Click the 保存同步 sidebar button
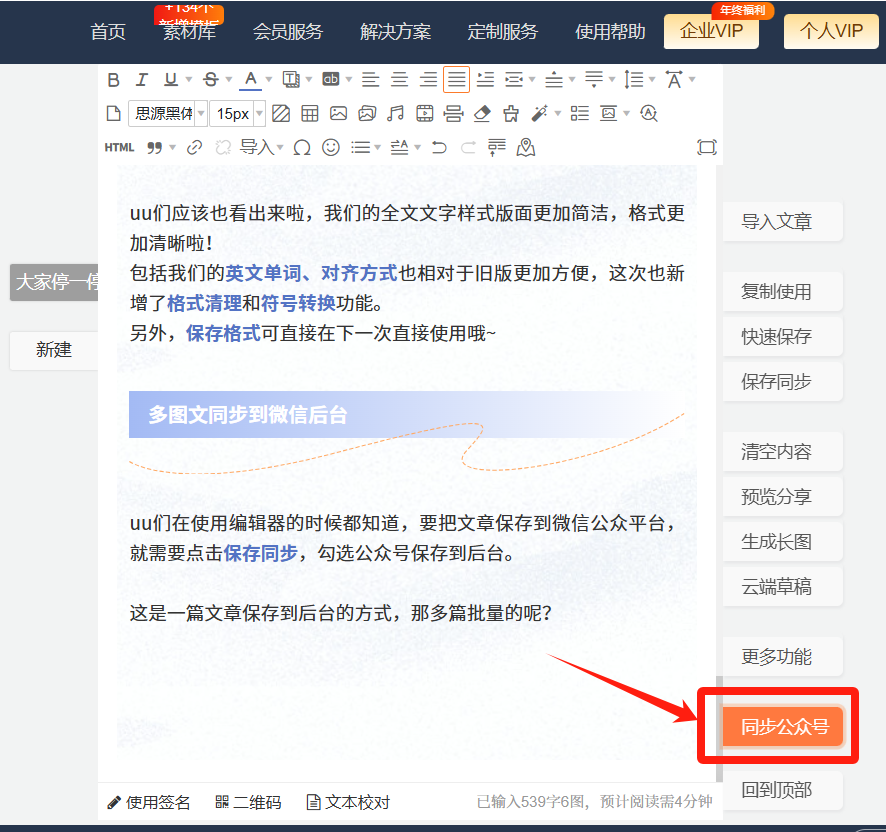The image size is (886, 832). [783, 382]
